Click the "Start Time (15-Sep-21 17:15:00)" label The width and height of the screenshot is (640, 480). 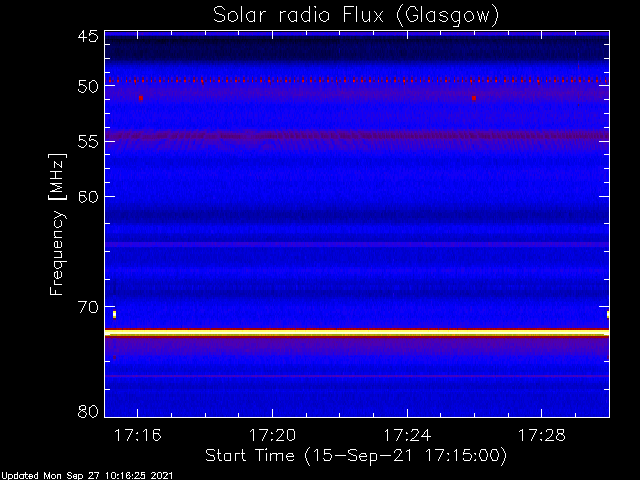[x=356, y=456]
